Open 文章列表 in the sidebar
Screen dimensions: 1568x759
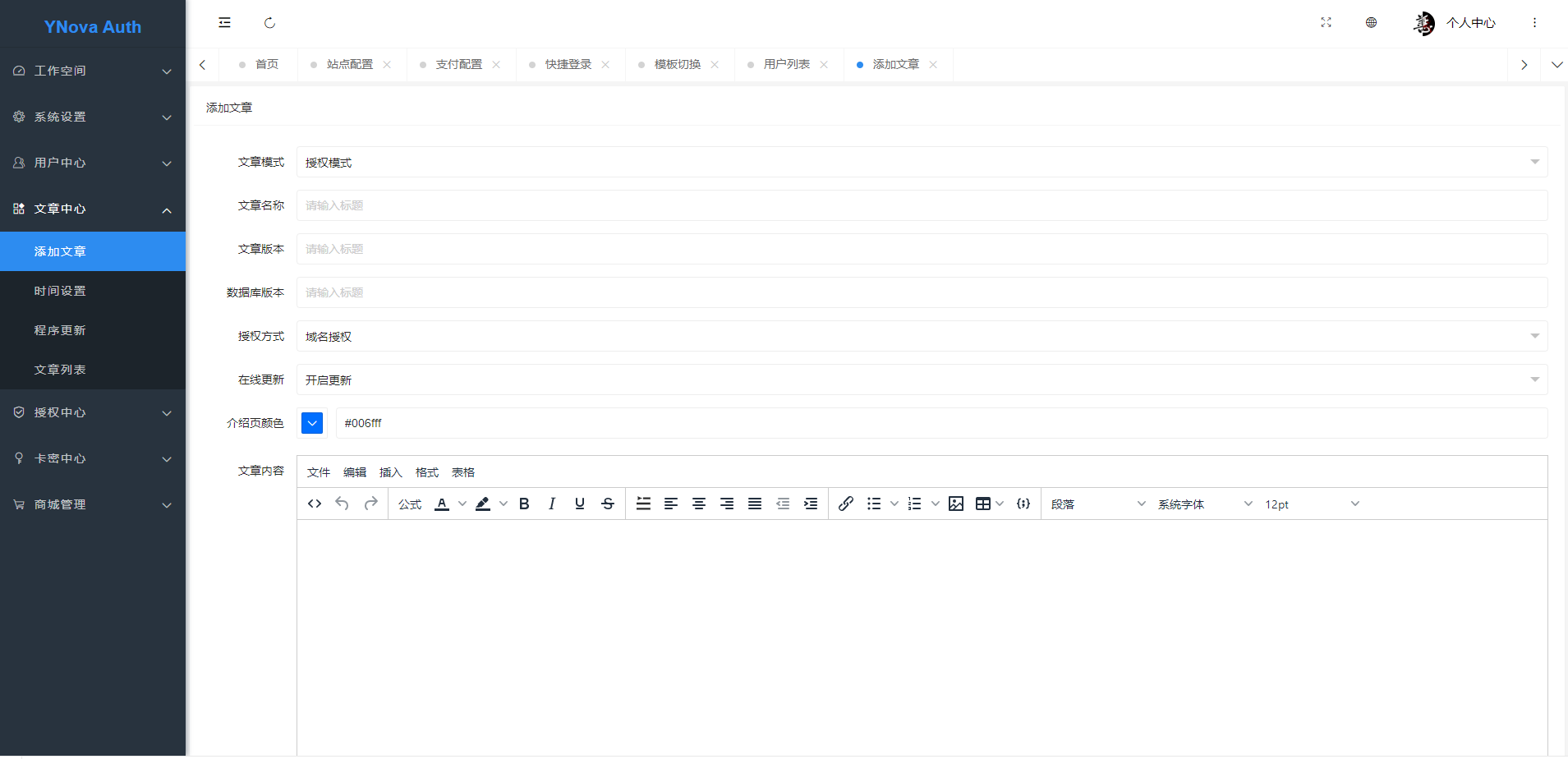pos(93,370)
